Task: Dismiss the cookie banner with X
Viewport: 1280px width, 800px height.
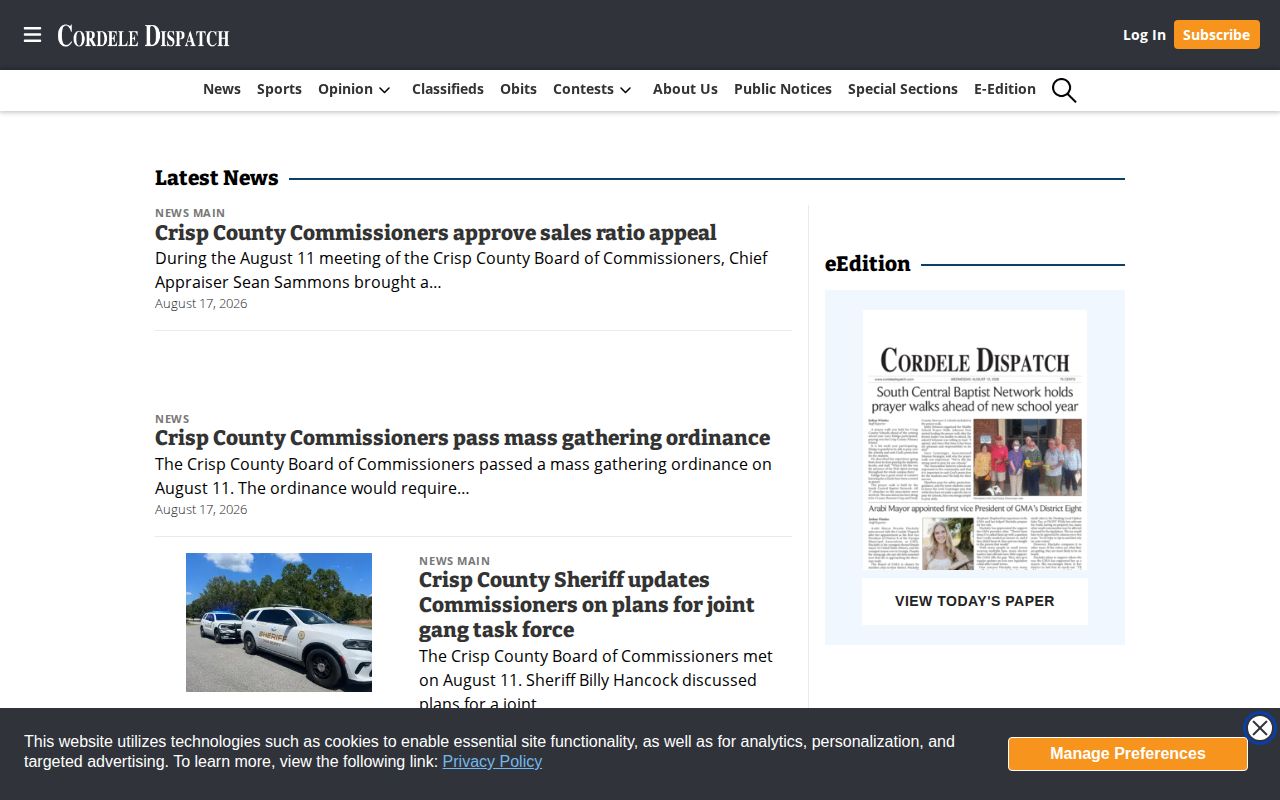Action: 1260,728
